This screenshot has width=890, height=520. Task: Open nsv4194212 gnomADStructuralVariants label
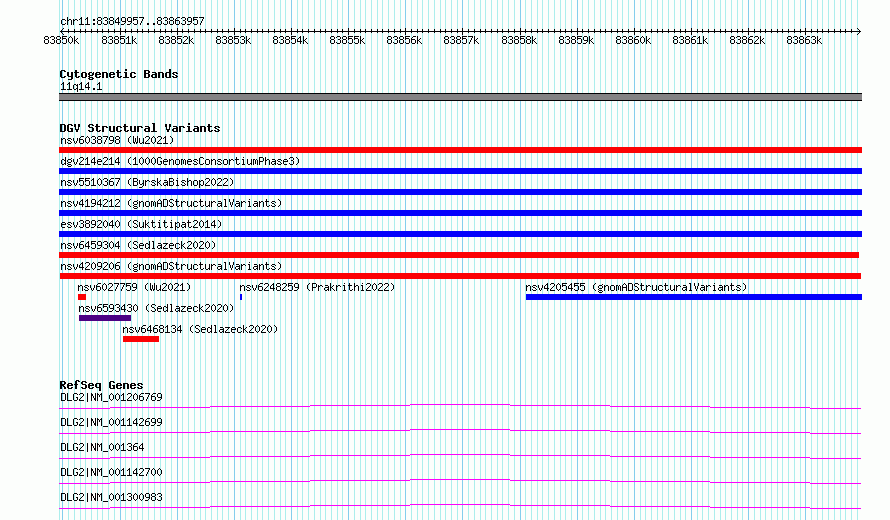171,203
